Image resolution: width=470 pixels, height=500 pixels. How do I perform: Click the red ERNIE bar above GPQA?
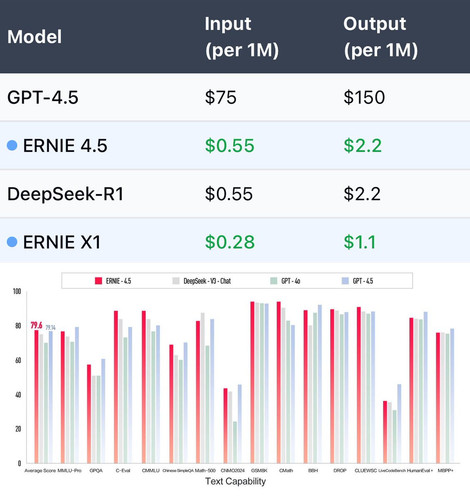(89, 414)
